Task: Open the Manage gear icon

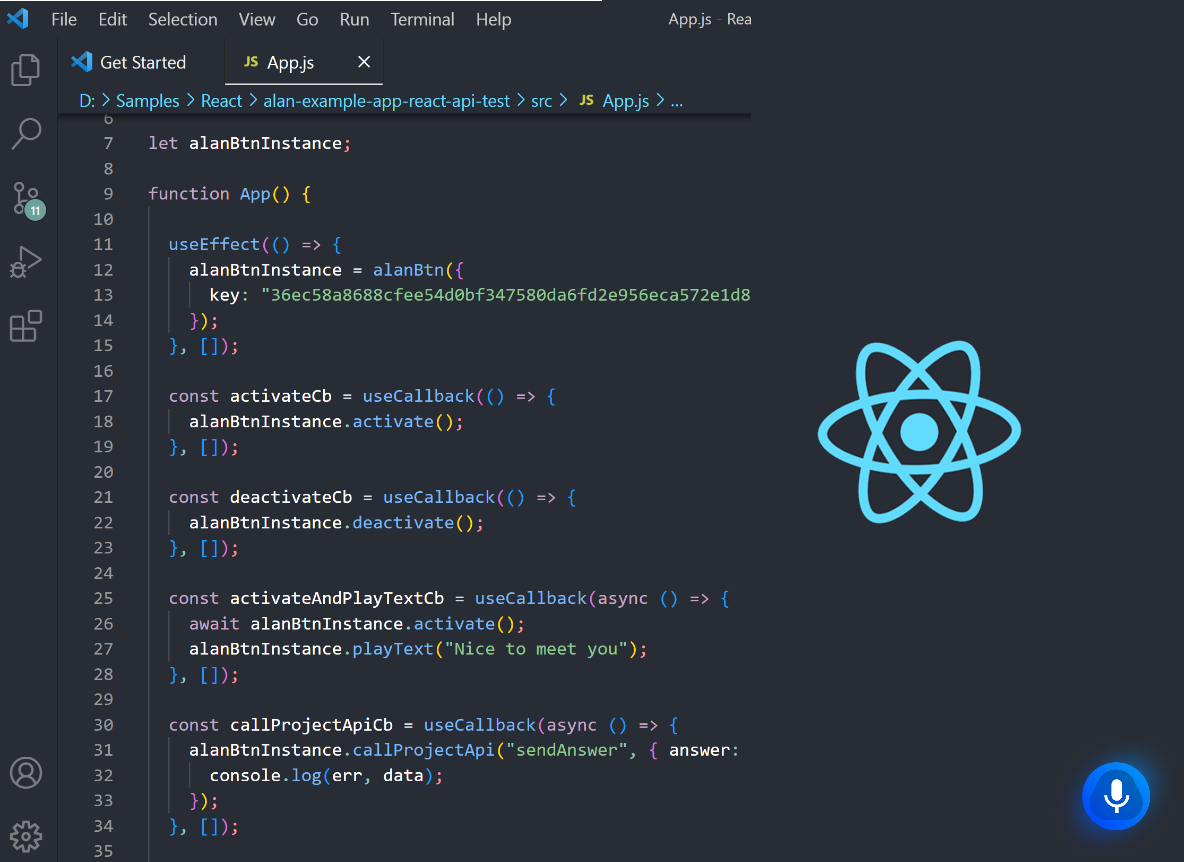Action: pos(26,836)
